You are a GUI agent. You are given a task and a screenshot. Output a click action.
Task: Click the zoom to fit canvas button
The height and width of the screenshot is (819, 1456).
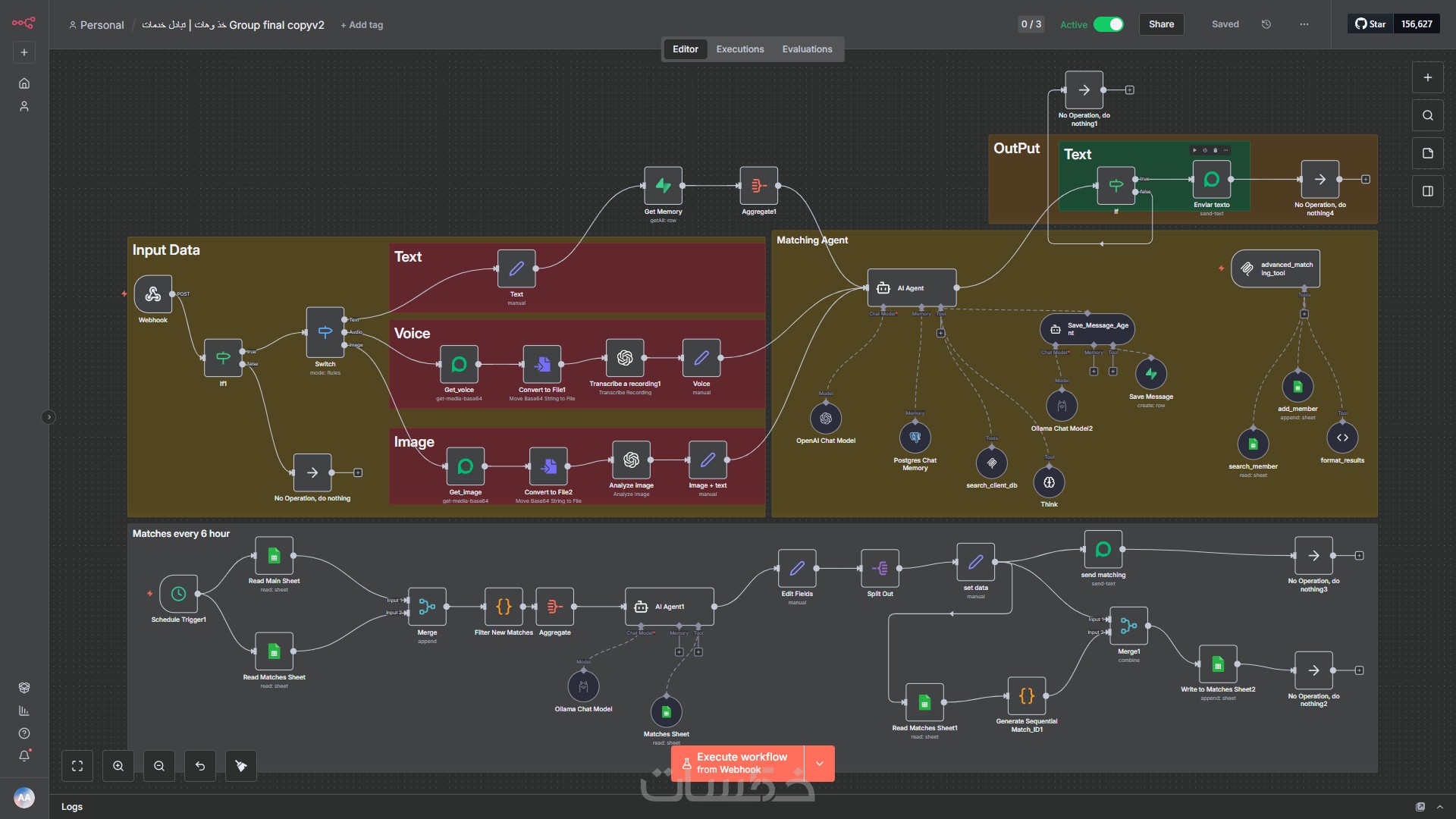point(77,766)
